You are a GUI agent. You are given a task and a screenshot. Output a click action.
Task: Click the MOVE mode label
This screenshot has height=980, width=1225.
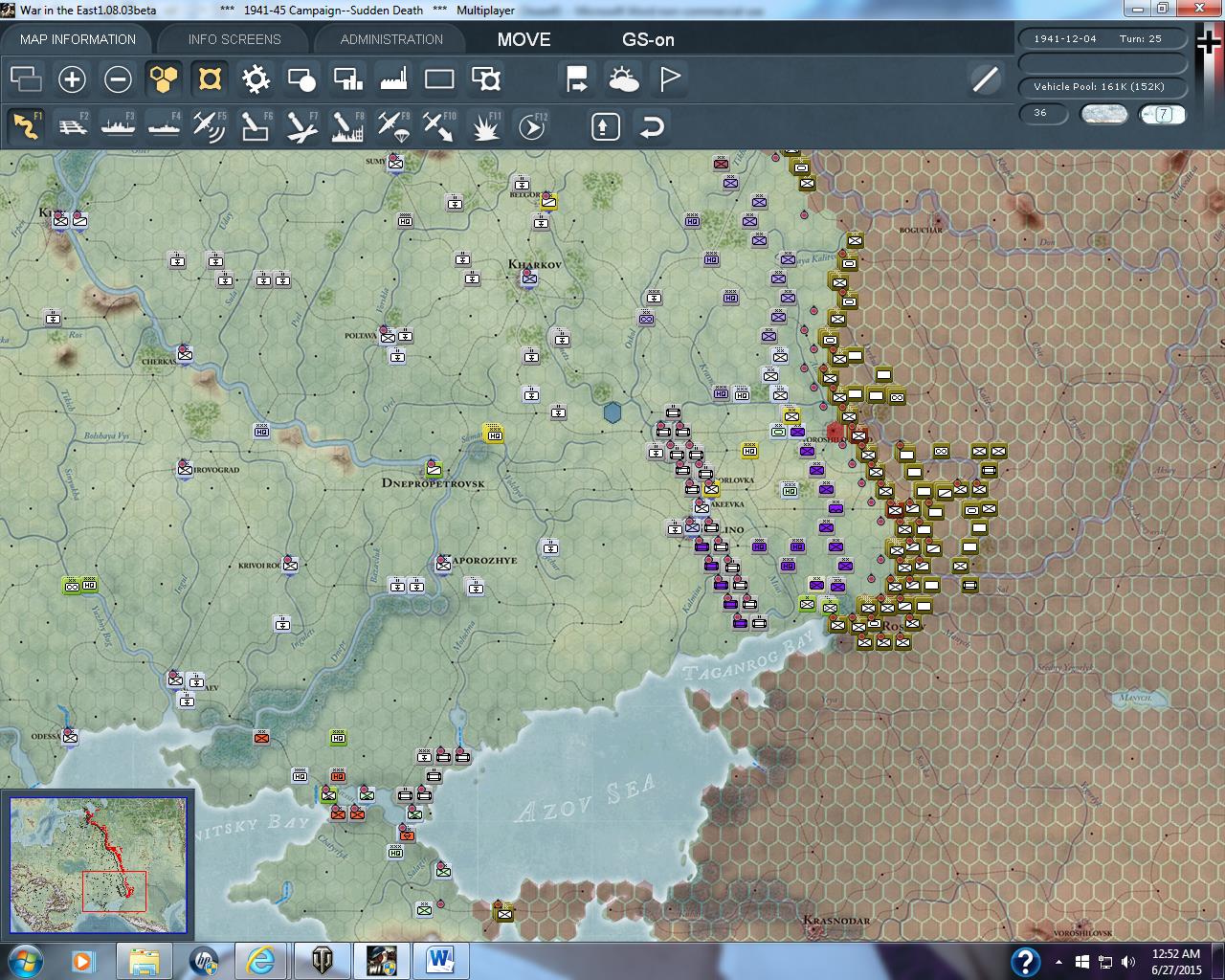(523, 39)
